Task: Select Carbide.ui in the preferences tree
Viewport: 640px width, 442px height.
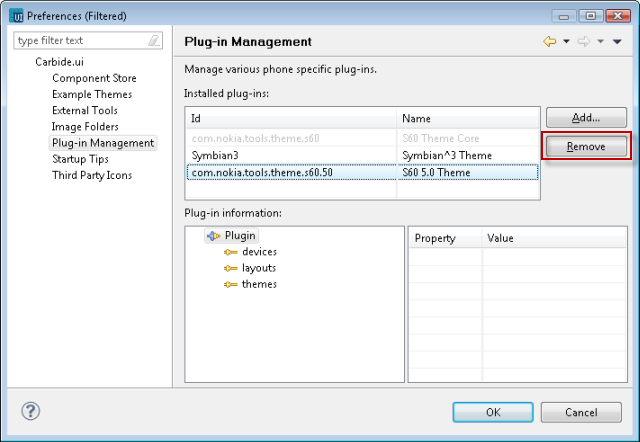Action: (x=59, y=62)
